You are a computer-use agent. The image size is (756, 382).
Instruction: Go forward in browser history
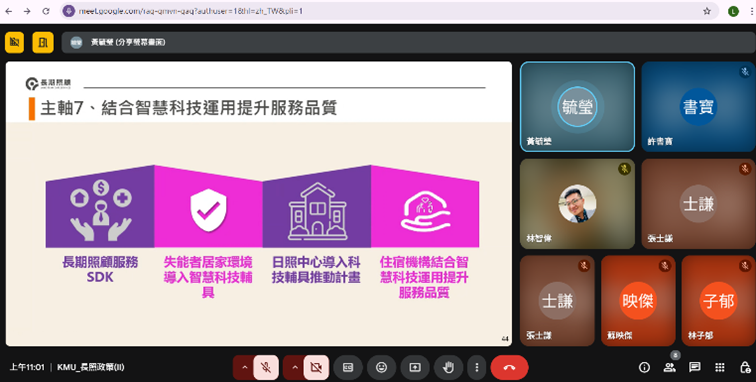pos(27,11)
